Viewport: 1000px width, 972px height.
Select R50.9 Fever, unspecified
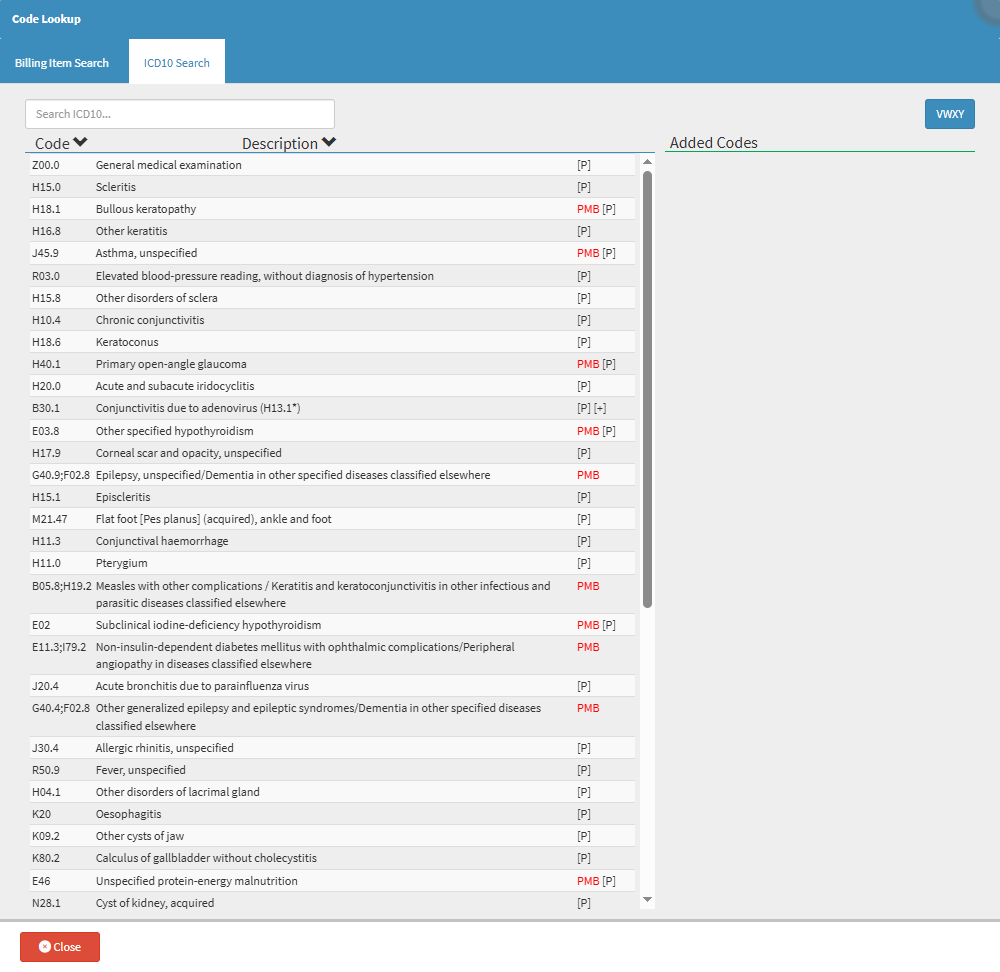click(x=332, y=770)
